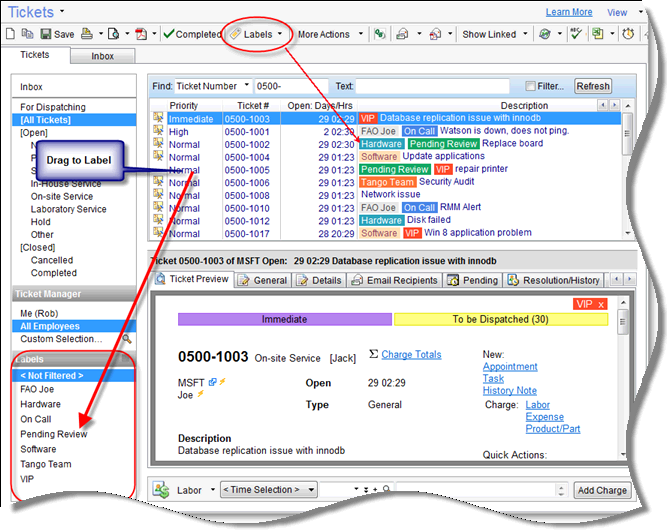Open the Time Selection combo box
Viewport: 667px width, 531px height.
(268, 490)
